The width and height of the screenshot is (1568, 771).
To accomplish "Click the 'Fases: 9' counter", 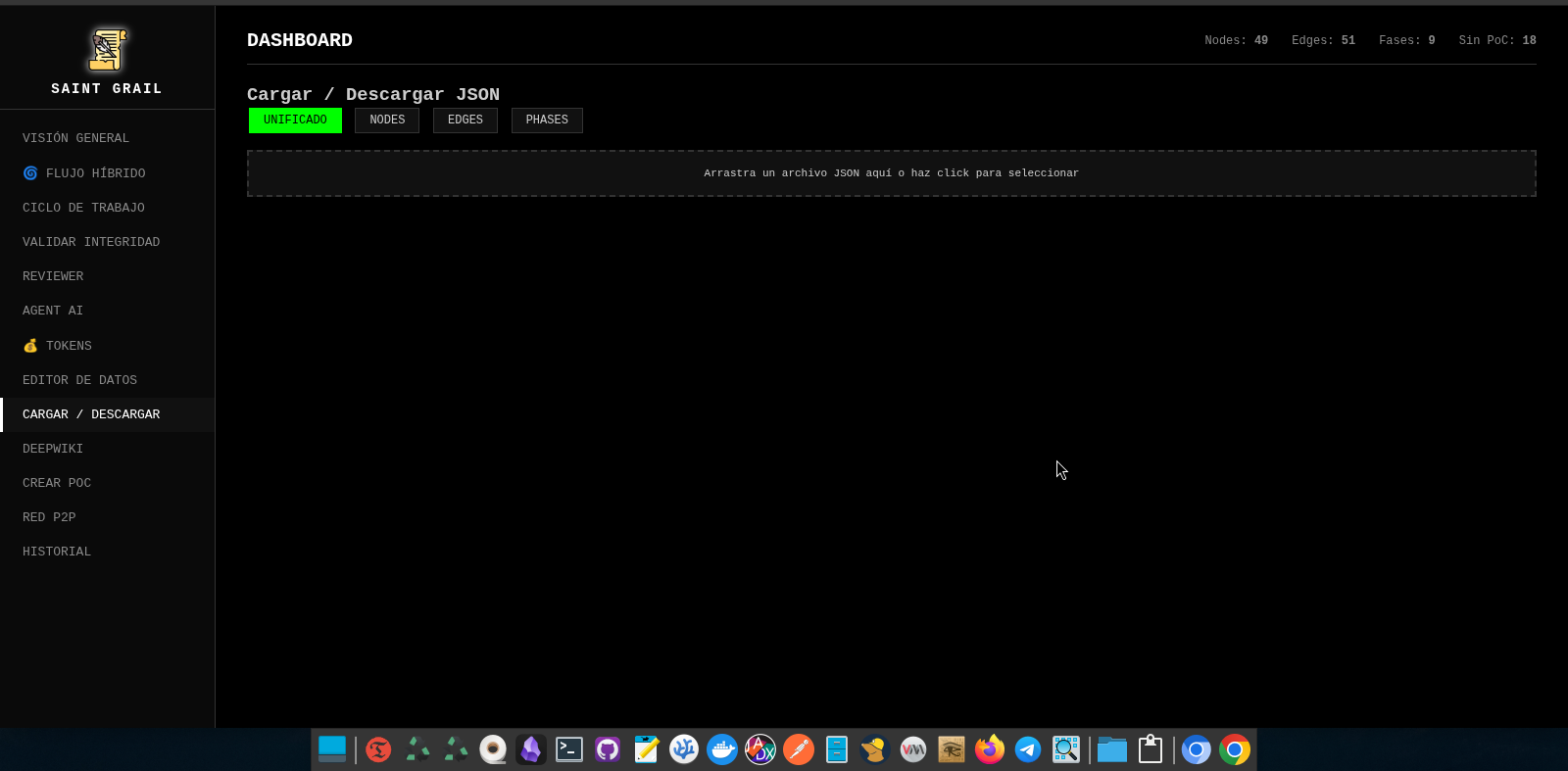I will point(1406,40).
